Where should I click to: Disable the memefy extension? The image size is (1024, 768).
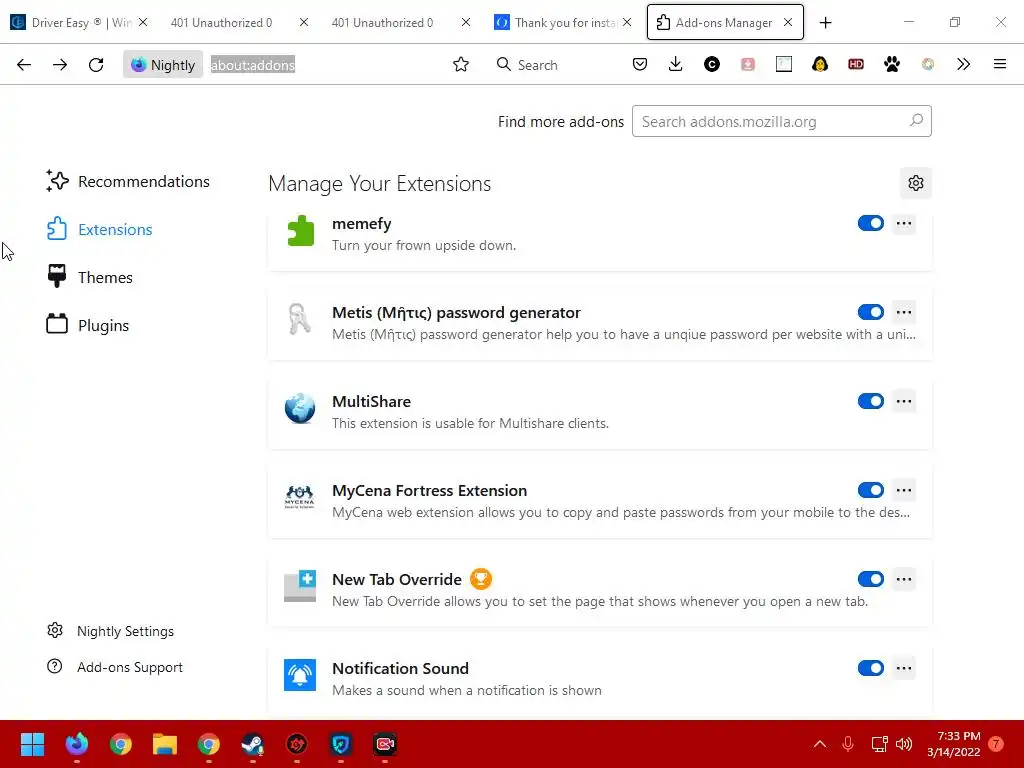tap(871, 223)
